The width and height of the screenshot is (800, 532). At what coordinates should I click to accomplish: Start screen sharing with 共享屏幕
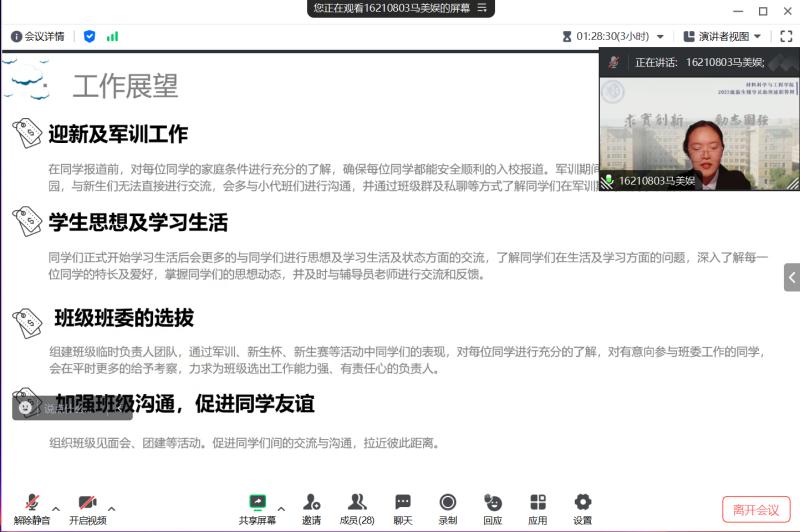click(257, 508)
